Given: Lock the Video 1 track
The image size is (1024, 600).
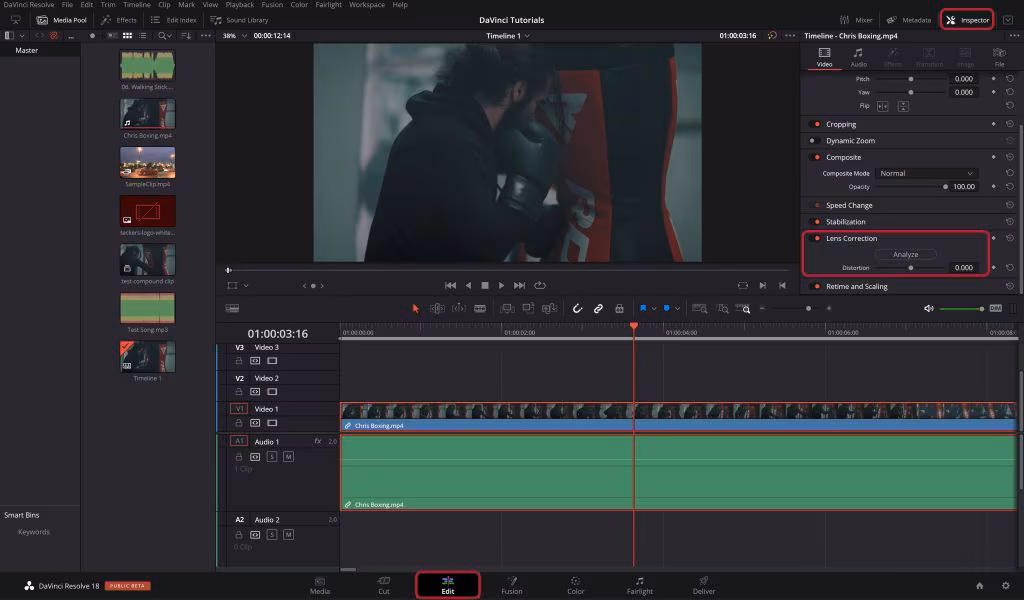Looking at the screenshot, I should coord(239,423).
